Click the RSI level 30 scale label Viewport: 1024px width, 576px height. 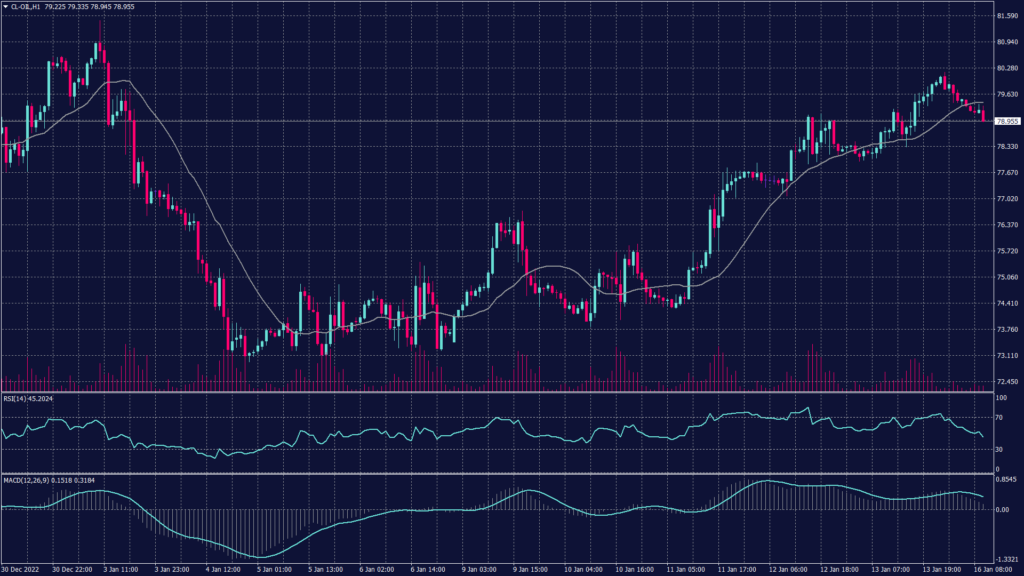[1000, 449]
